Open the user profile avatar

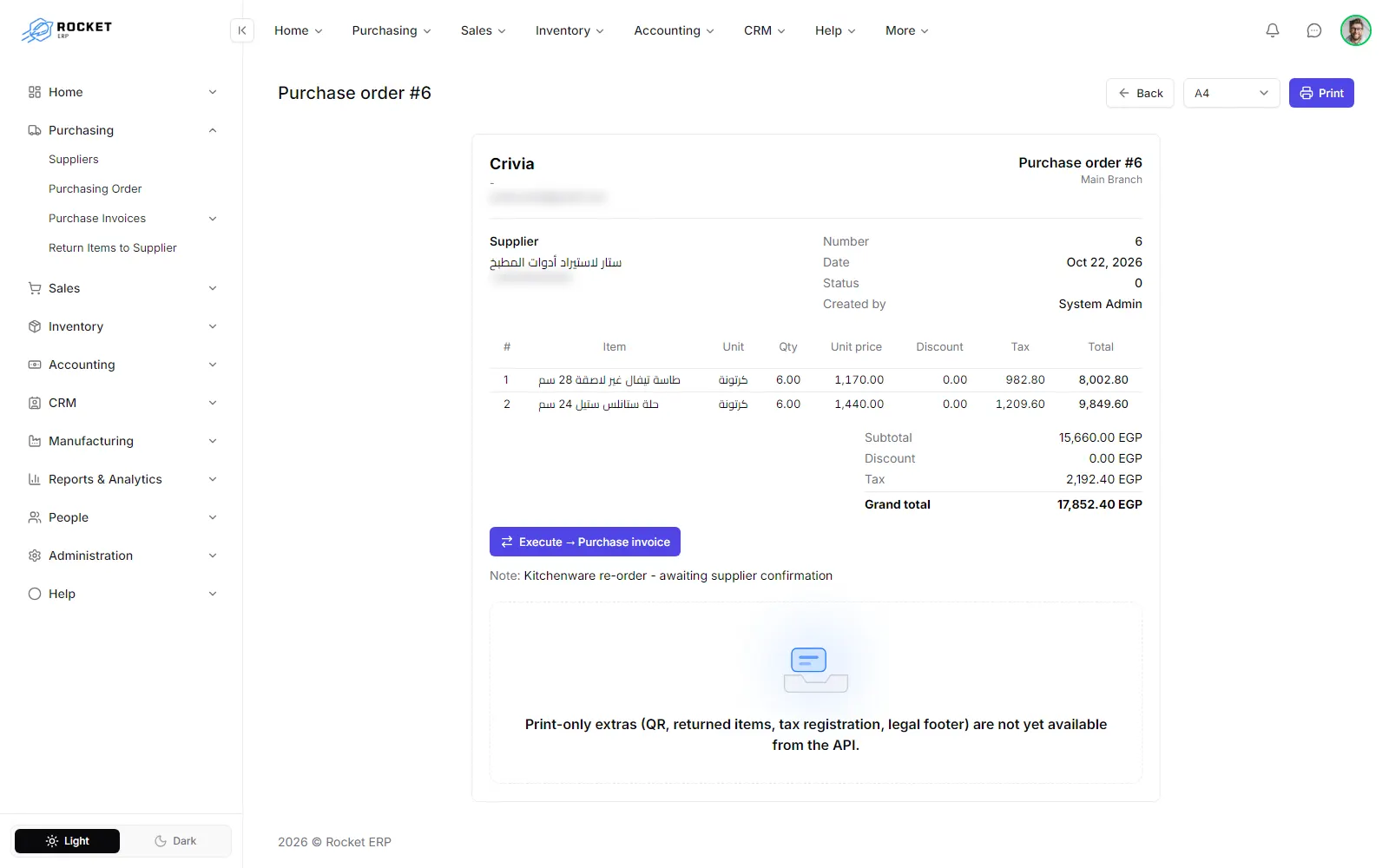pyautogui.click(x=1356, y=30)
